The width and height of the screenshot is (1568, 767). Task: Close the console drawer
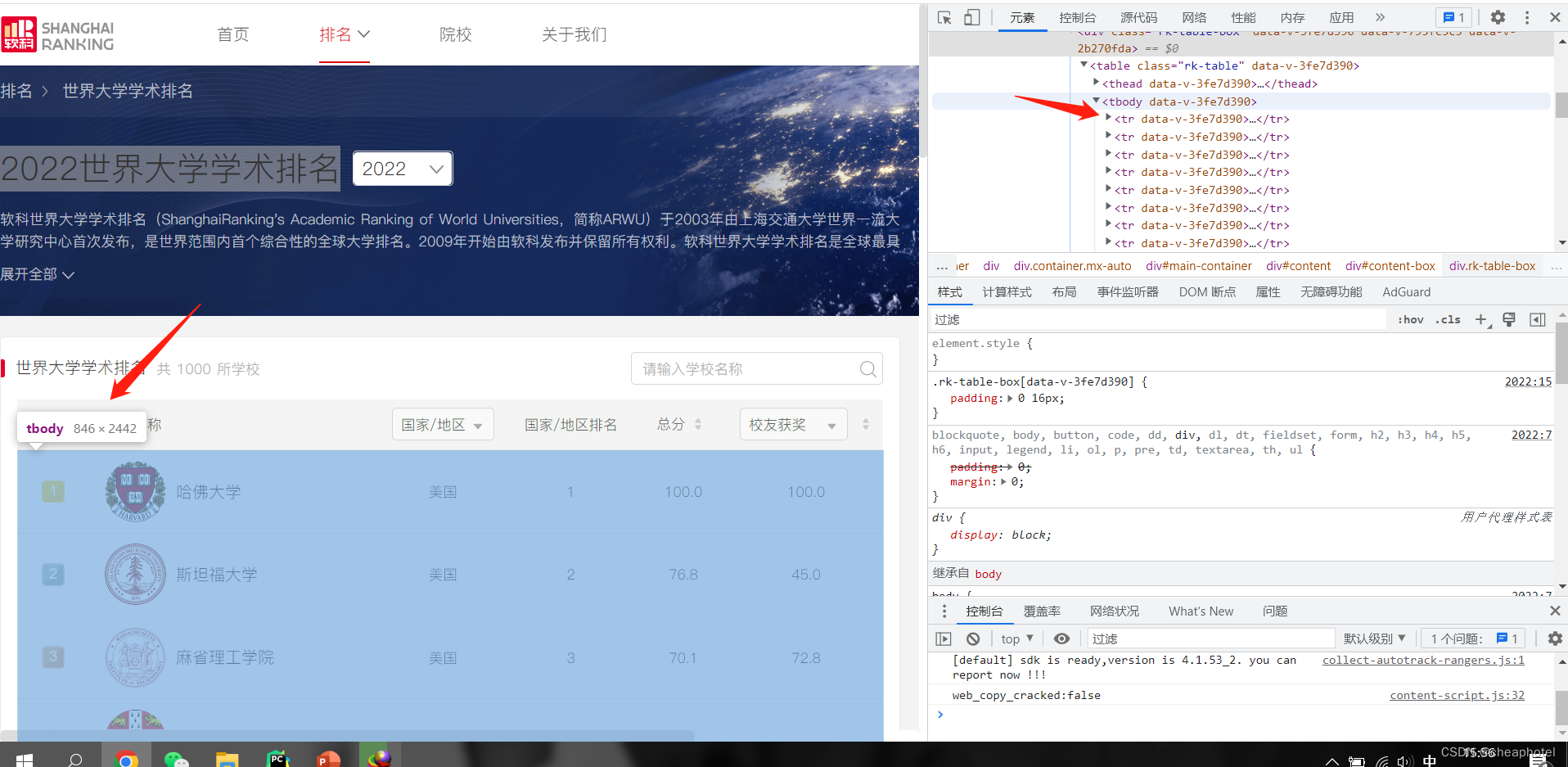pyautogui.click(x=1555, y=611)
